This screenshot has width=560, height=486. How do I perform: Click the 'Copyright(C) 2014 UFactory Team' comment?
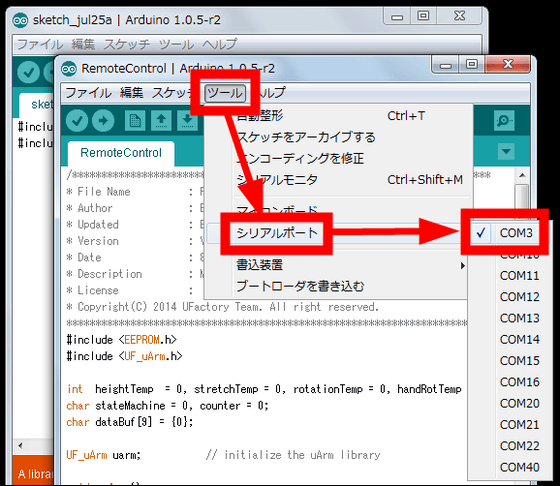point(222,307)
